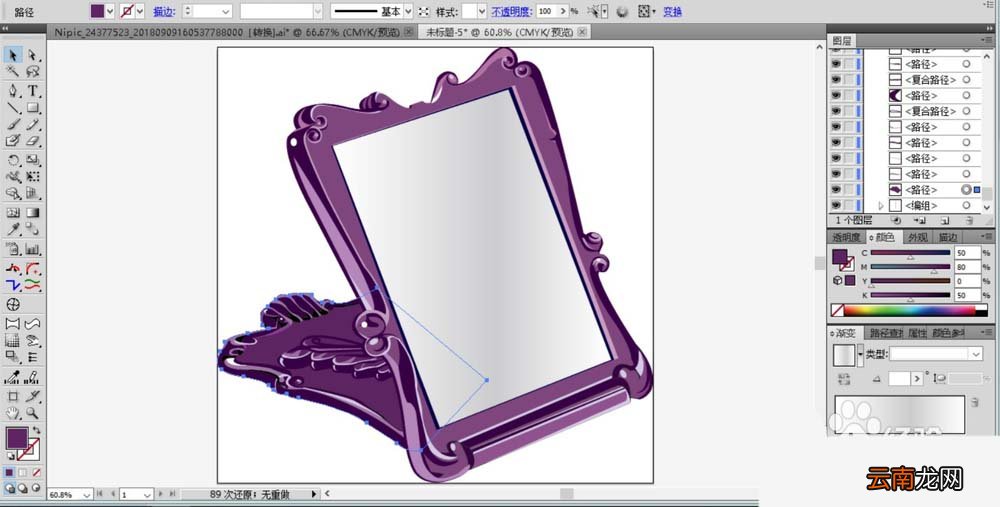Viewport: 1000px width, 507px height.
Task: Open the Layers panel flyout menu
Action: (988, 40)
